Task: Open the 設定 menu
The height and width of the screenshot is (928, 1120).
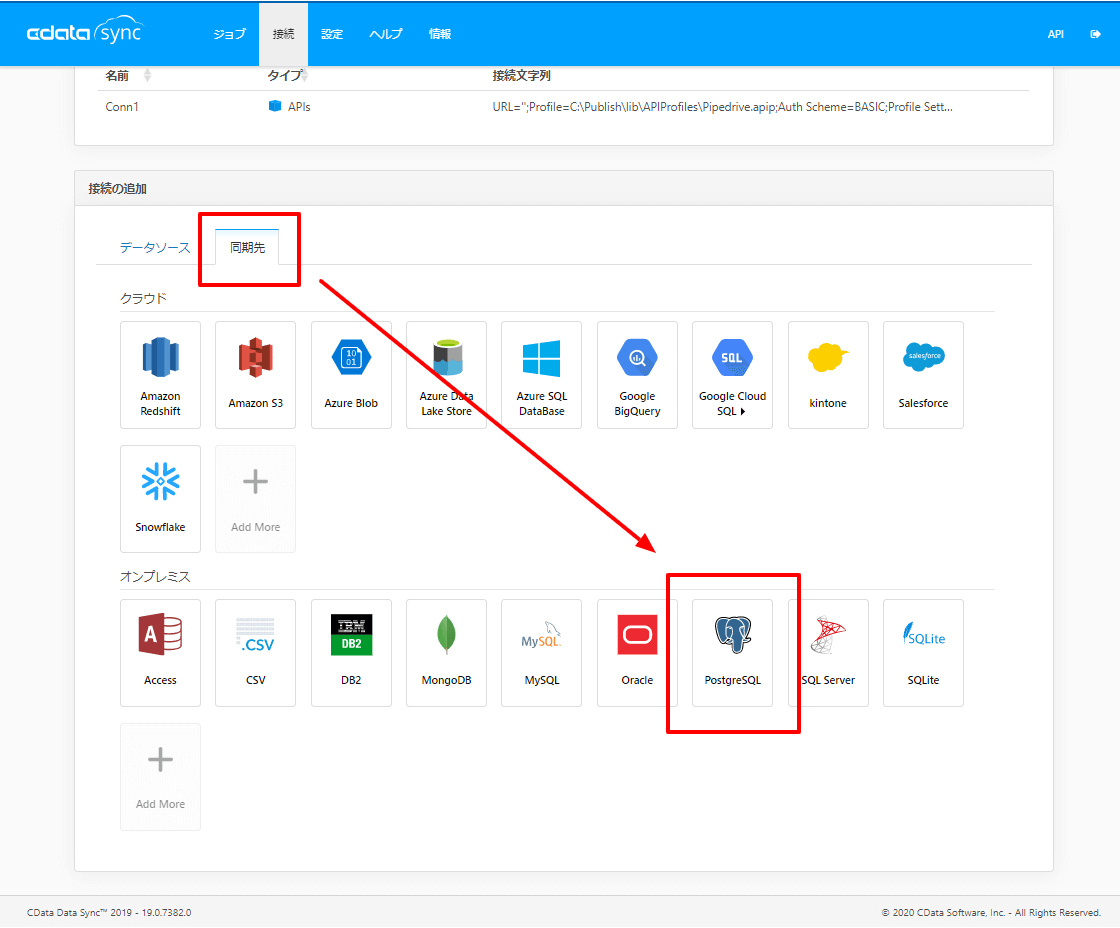Action: (x=332, y=34)
